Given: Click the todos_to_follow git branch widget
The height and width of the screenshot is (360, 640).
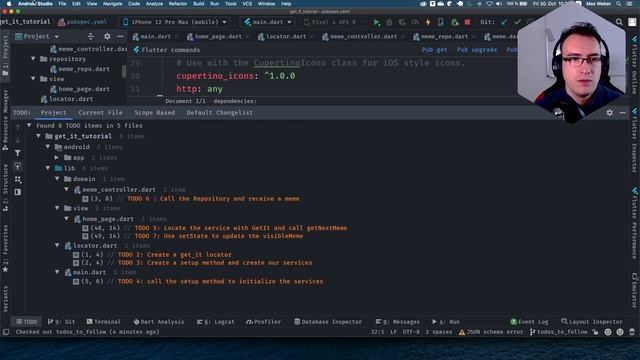Looking at the screenshot, I should click(559, 332).
